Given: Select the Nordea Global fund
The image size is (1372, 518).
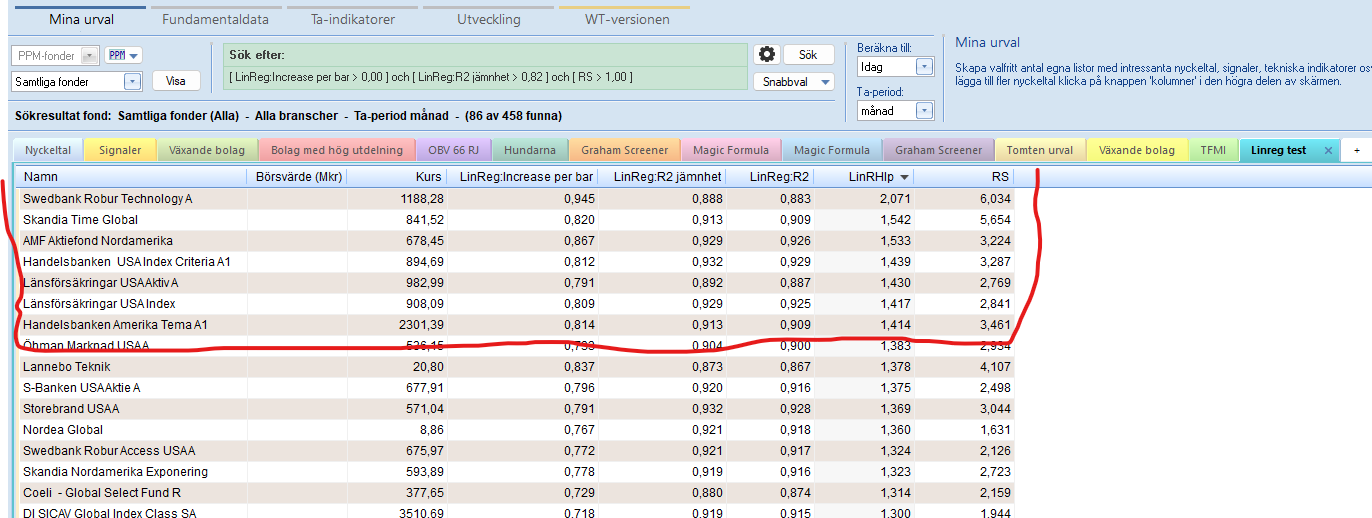Looking at the screenshot, I should coord(516,430).
